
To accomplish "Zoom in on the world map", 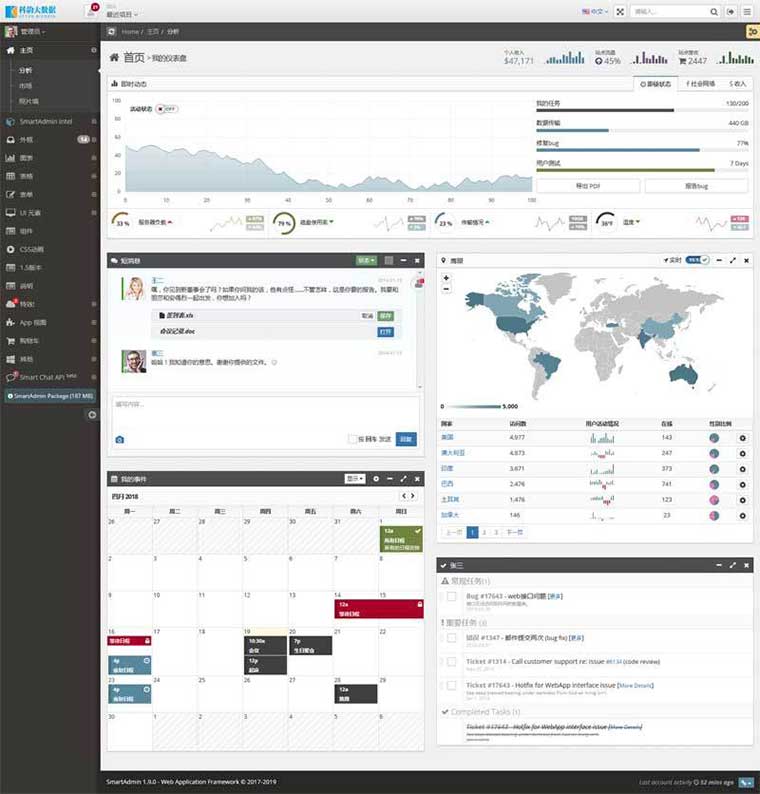I will [x=446, y=278].
